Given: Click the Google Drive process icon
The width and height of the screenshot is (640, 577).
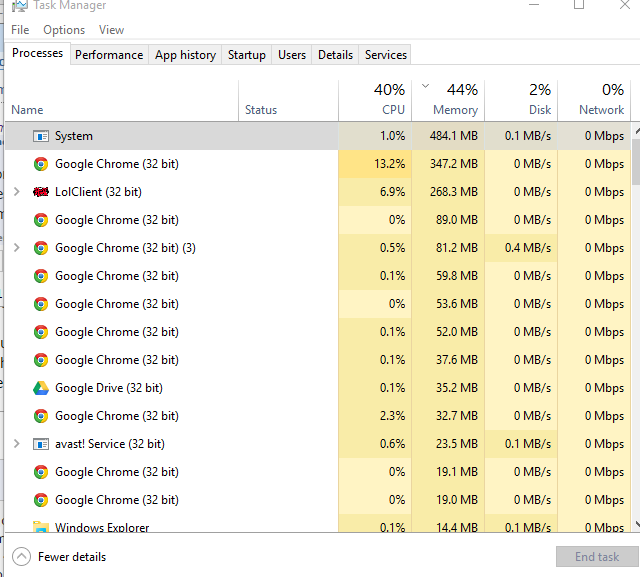Looking at the screenshot, I should click(41, 388).
